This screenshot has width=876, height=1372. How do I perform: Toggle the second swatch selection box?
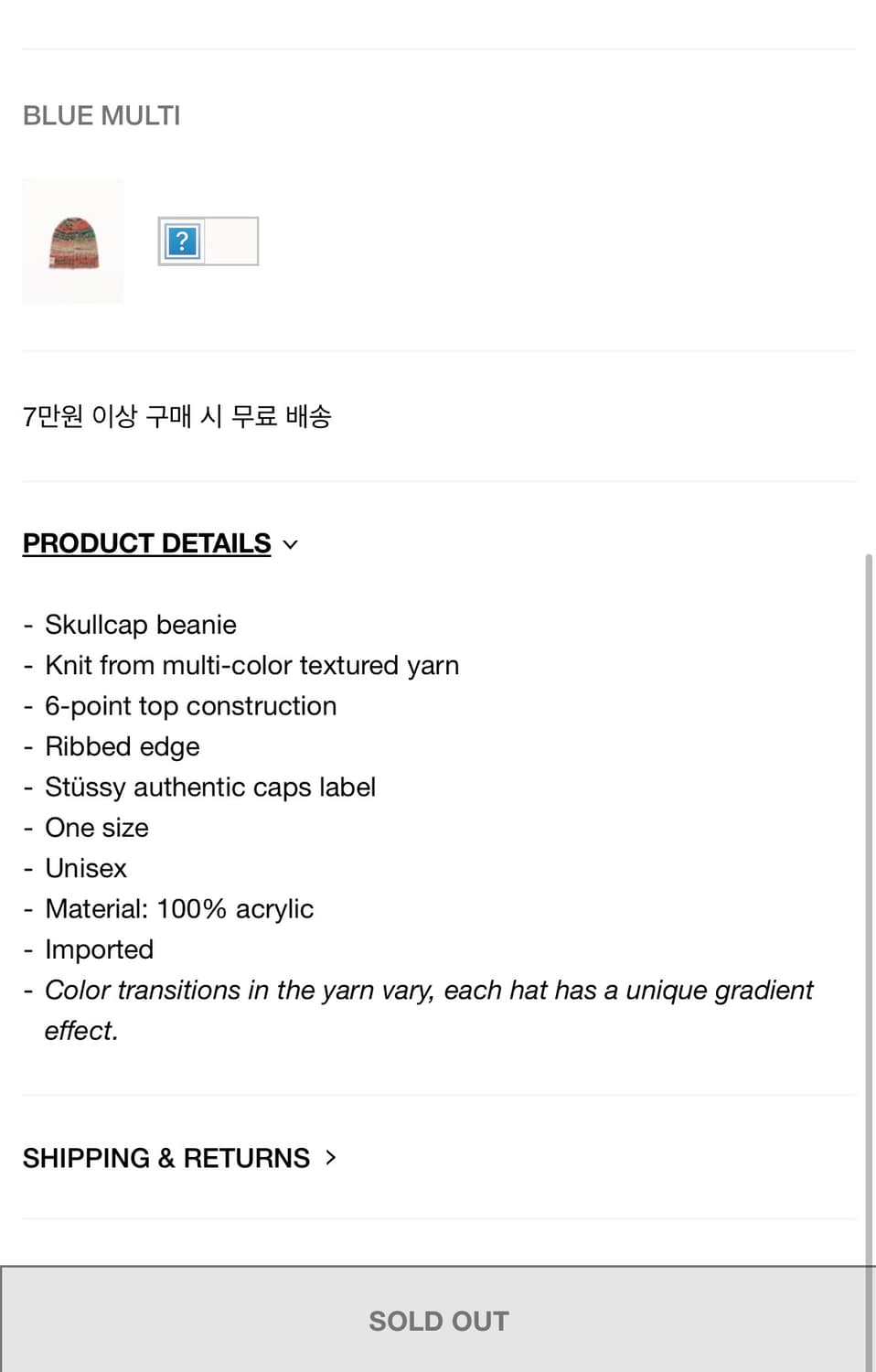click(x=208, y=241)
